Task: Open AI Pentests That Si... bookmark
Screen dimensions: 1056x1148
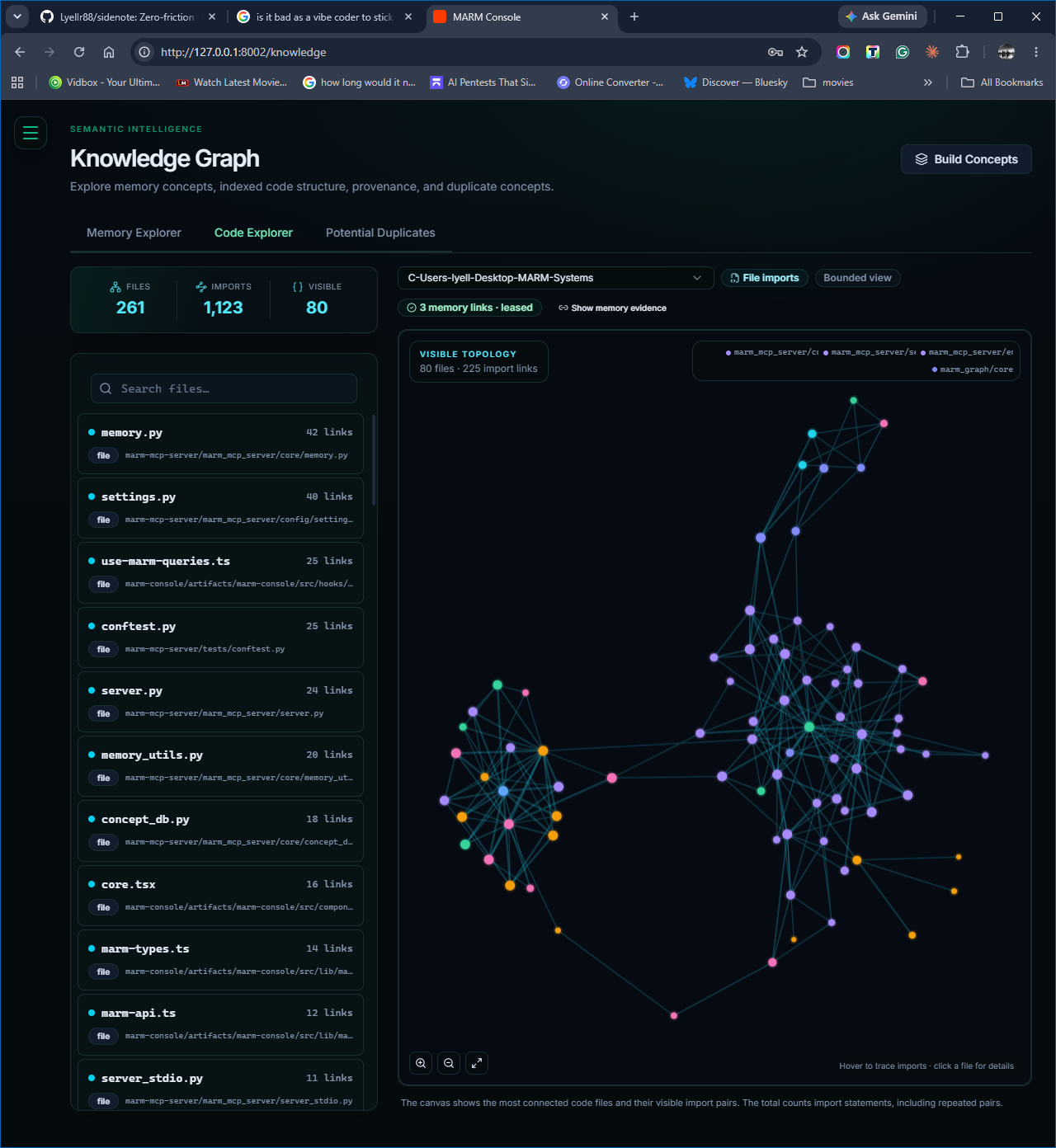Action: click(x=483, y=82)
